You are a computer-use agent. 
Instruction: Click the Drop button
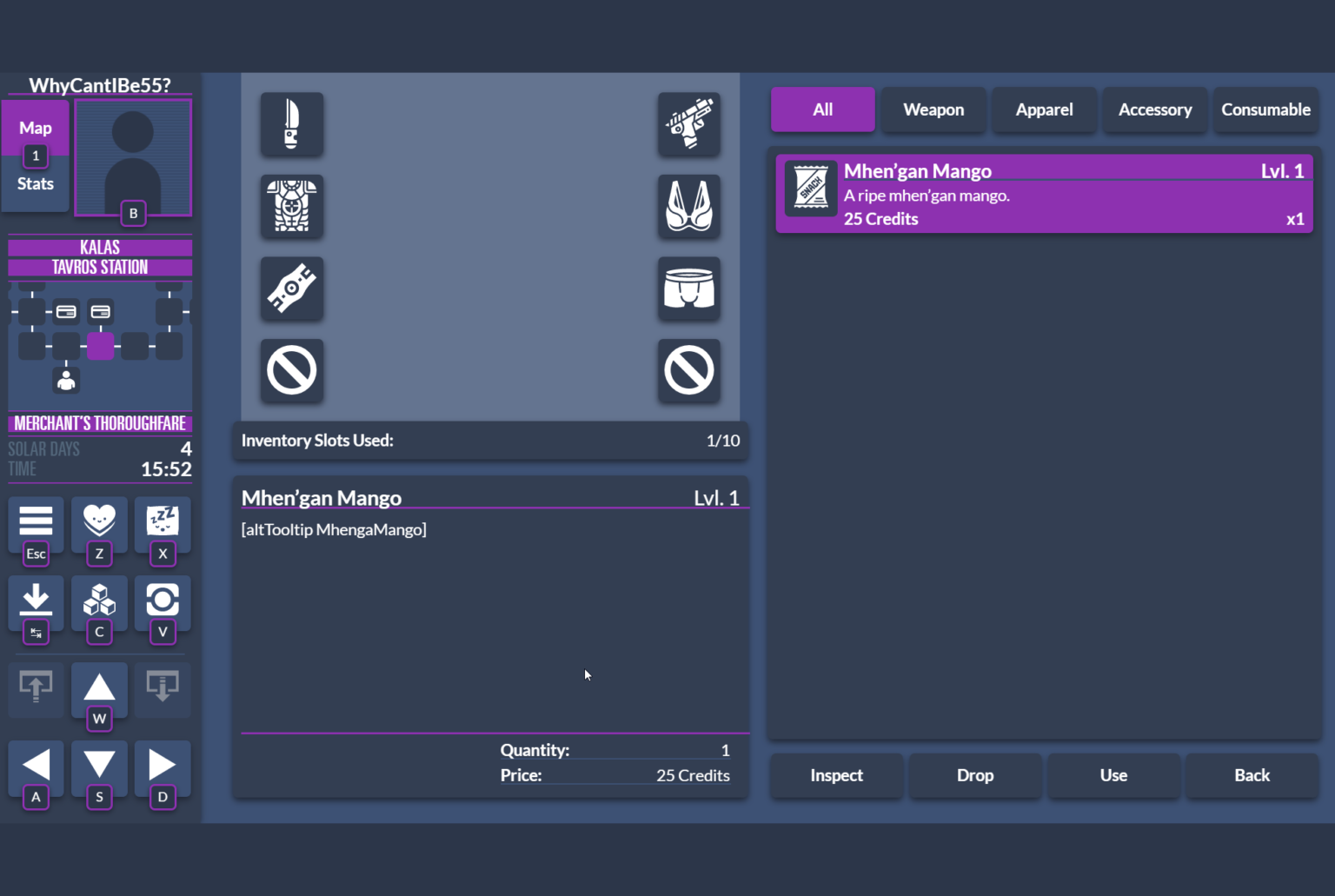coord(974,775)
